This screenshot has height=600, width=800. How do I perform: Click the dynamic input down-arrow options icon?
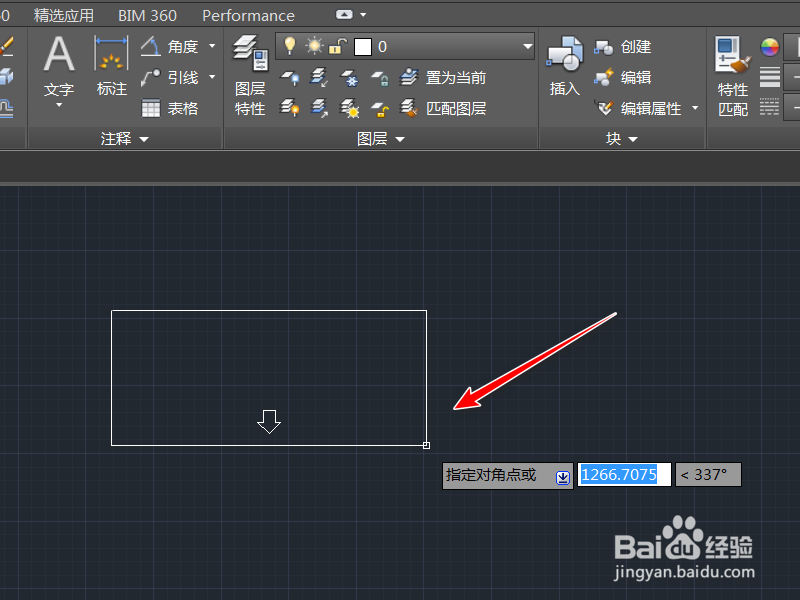pyautogui.click(x=563, y=478)
